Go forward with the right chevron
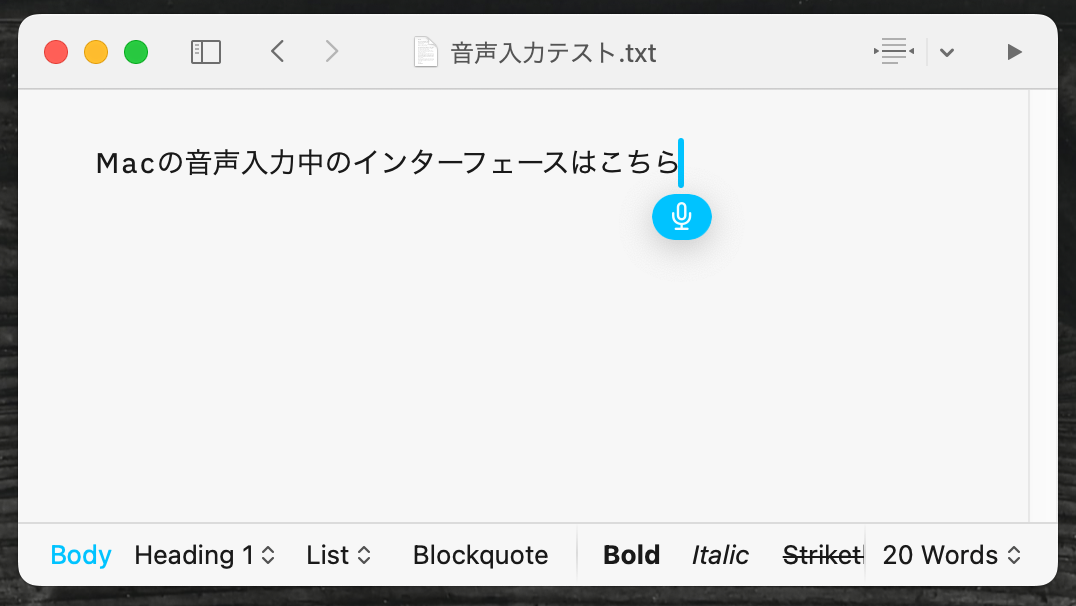 pyautogui.click(x=332, y=52)
